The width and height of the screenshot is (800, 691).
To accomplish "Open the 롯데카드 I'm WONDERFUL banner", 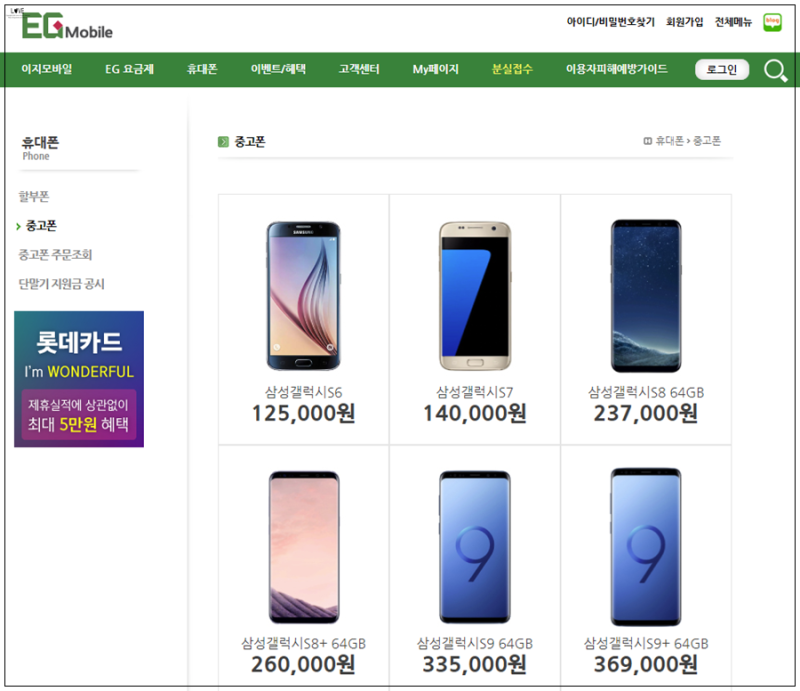I will coord(79,379).
